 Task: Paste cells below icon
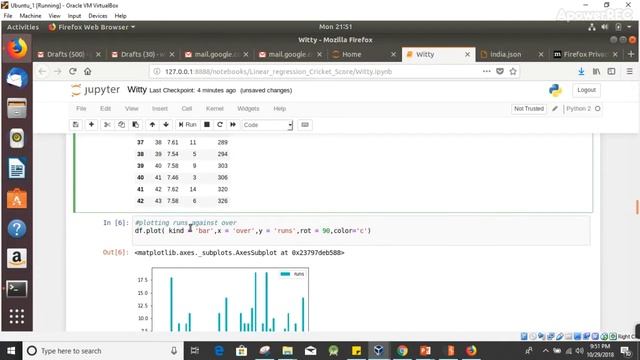pyautogui.click(x=136, y=124)
